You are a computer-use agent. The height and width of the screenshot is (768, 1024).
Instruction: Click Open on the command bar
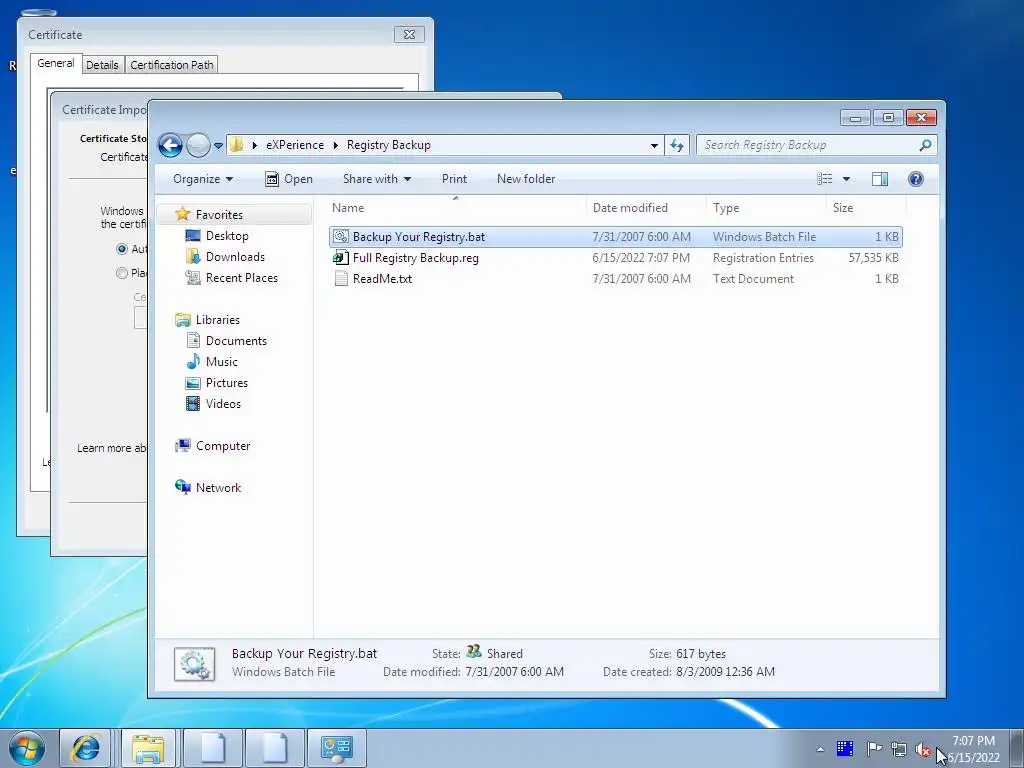click(289, 179)
